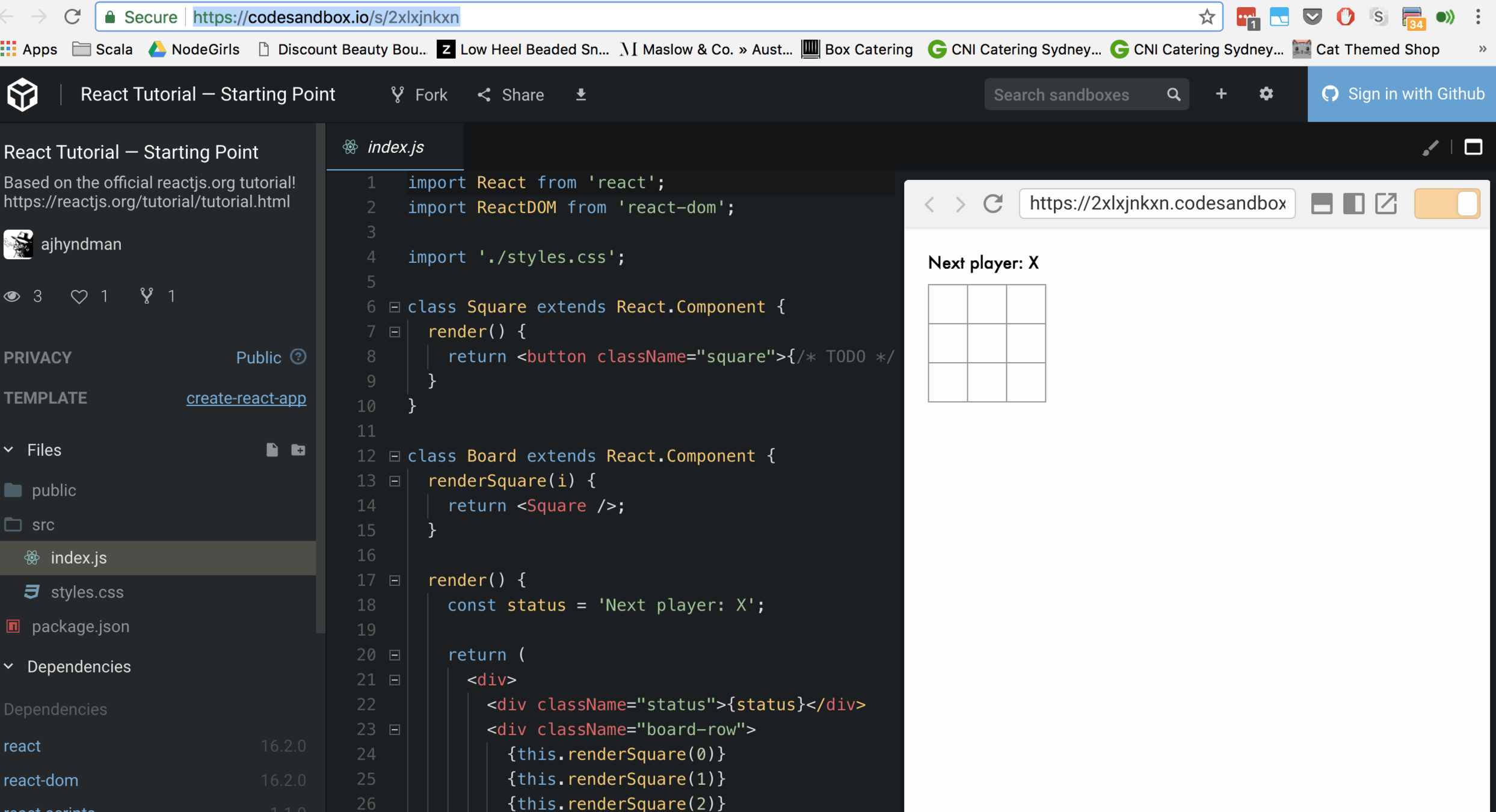Screen dimensions: 1496x812
Task: Click the download sandbox icon
Action: pyautogui.click(x=580, y=94)
